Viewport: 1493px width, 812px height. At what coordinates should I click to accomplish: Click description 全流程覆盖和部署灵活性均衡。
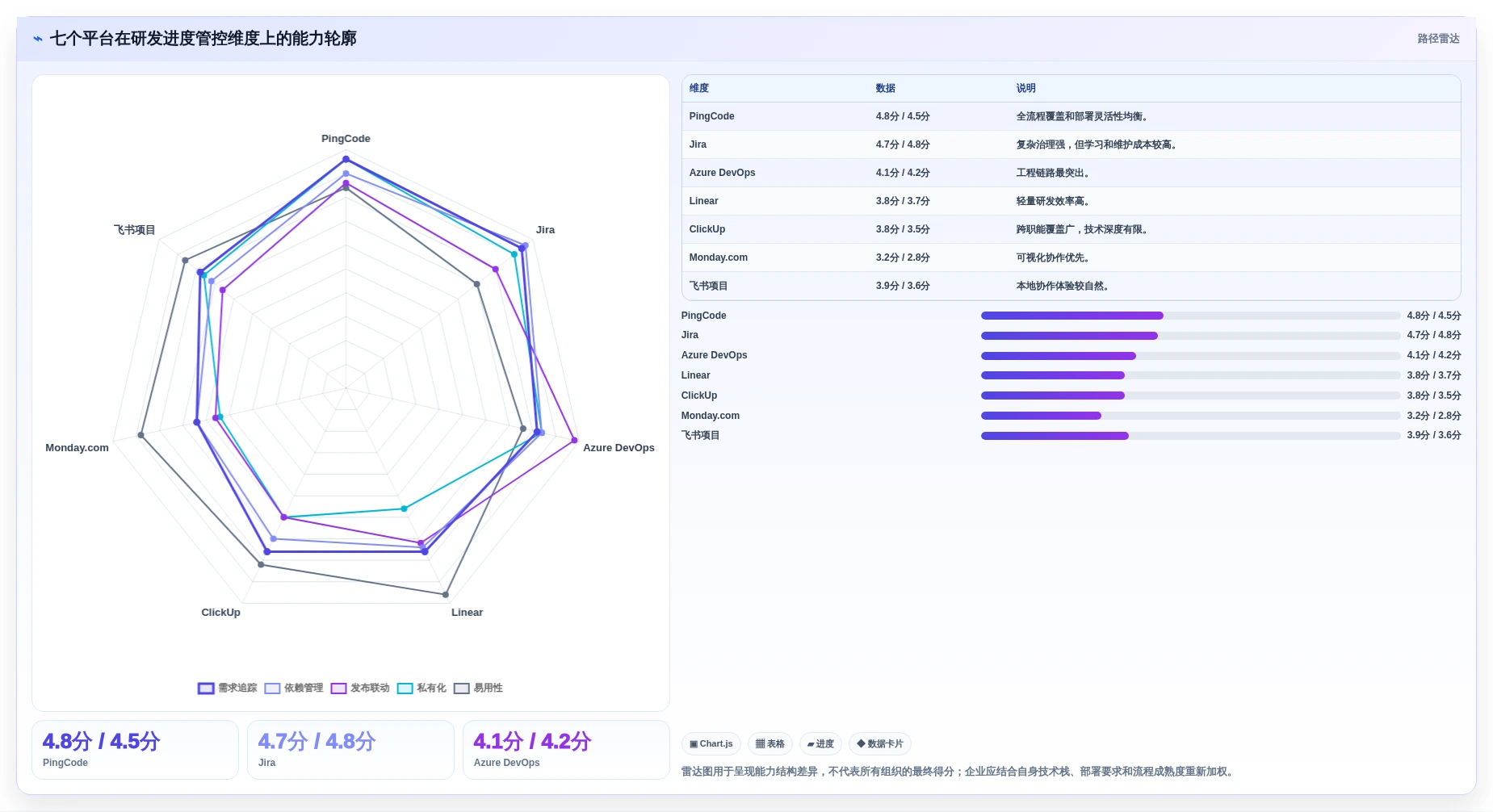pyautogui.click(x=1082, y=116)
